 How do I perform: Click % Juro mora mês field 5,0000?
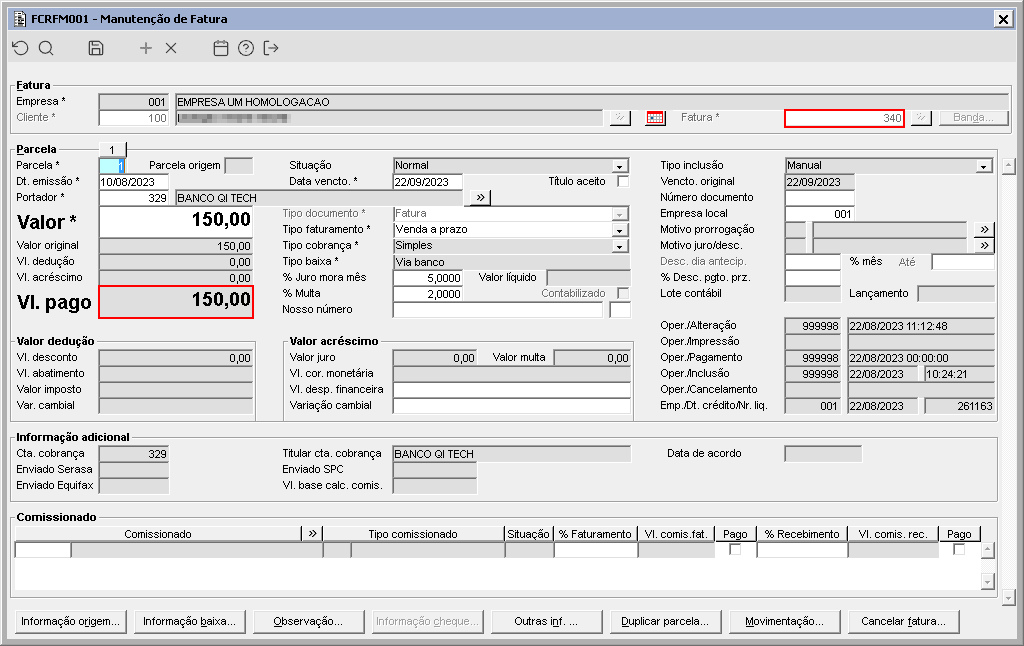428,278
